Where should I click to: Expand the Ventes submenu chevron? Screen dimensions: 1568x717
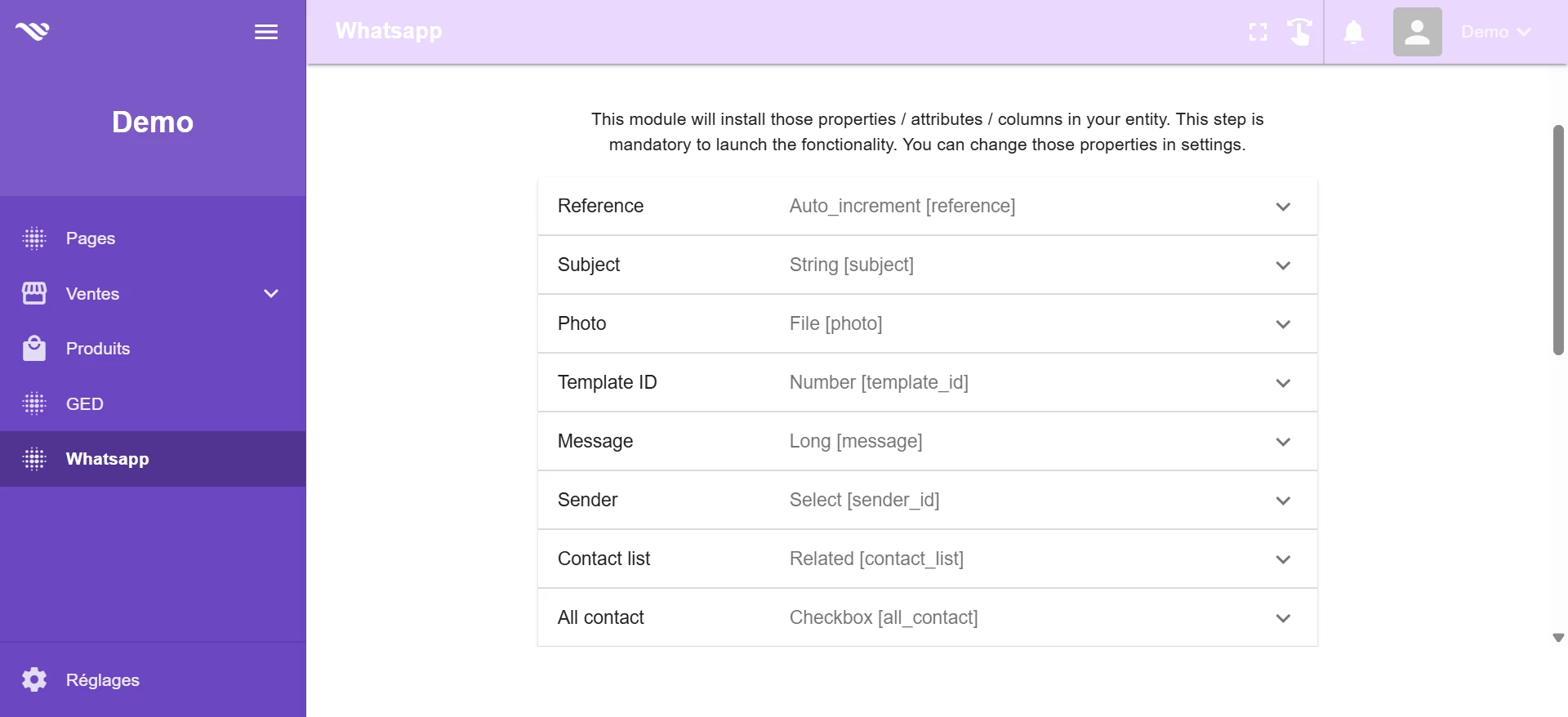click(x=271, y=293)
